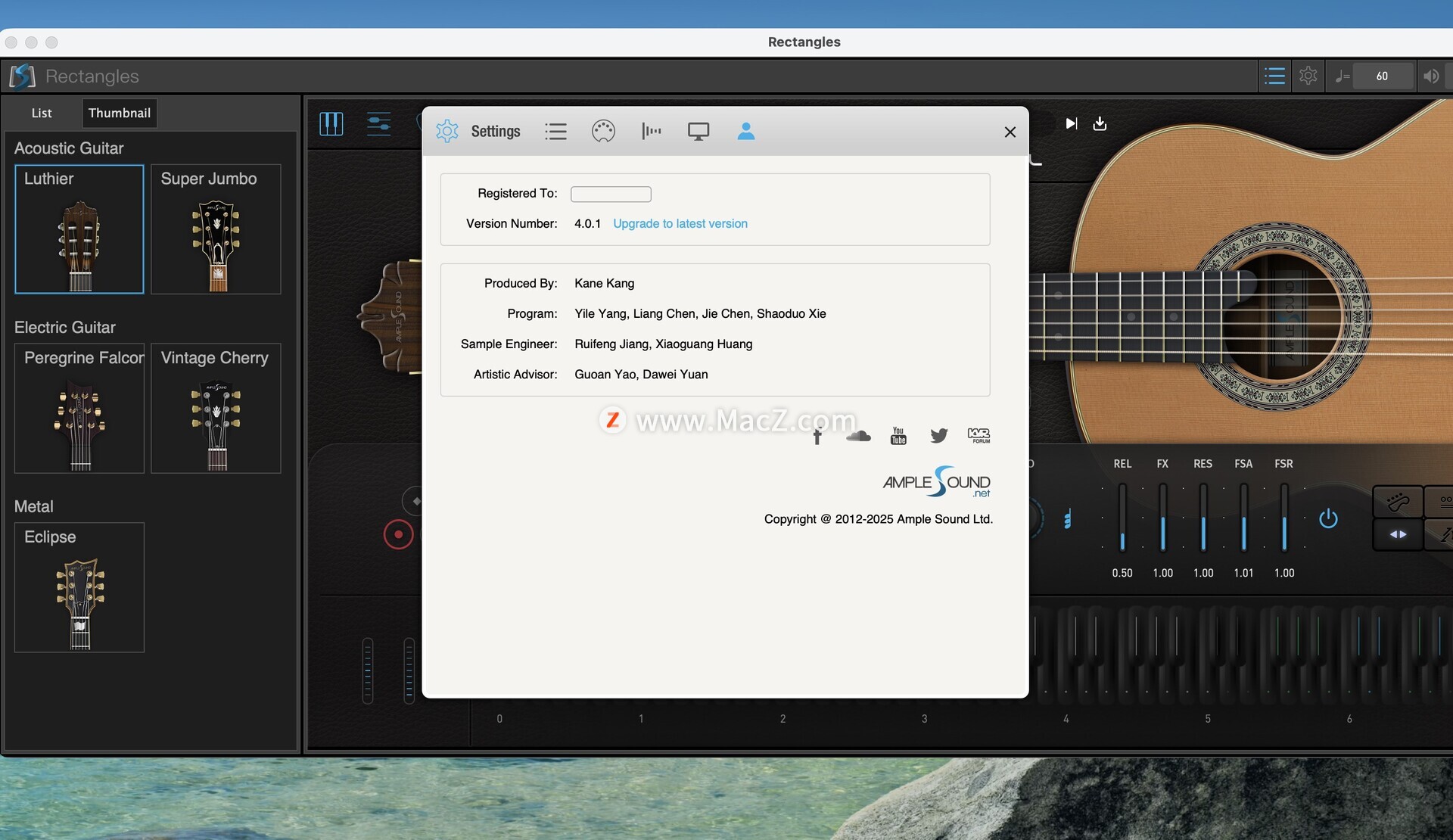Click the Electric Guitar category header
This screenshot has width=1453, height=840.
point(65,328)
